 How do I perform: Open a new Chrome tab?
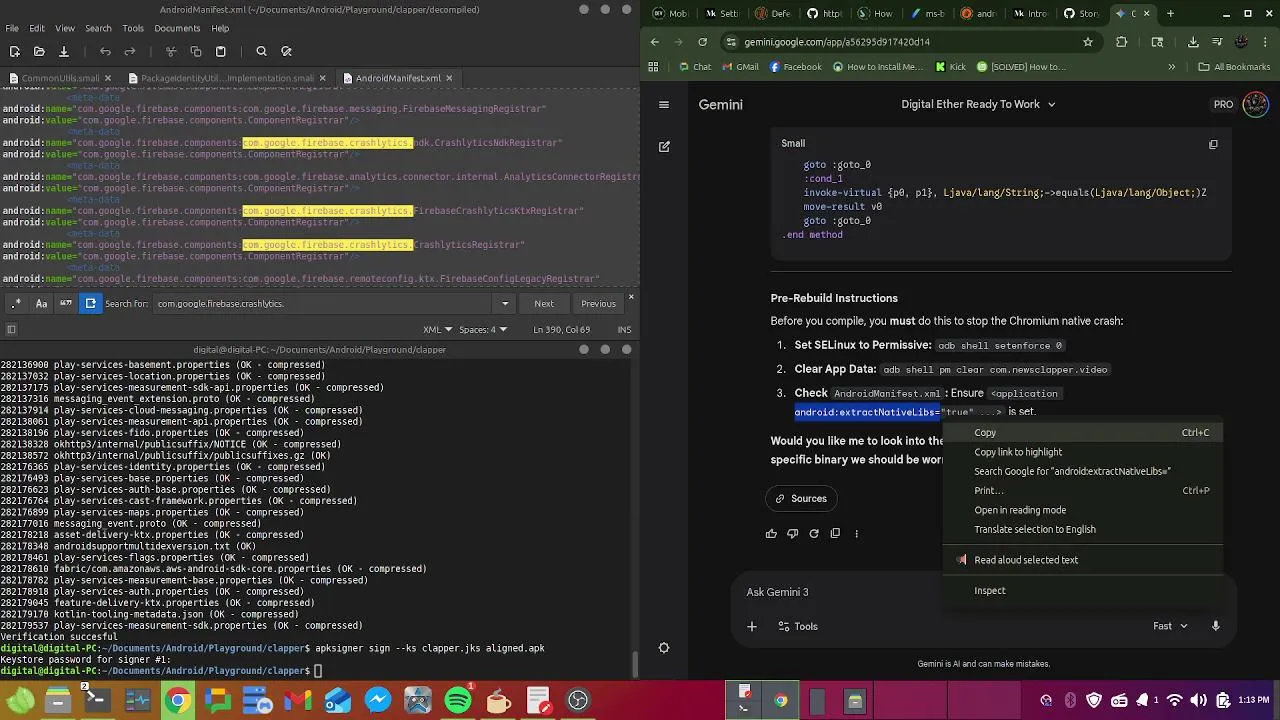coord(1170,14)
